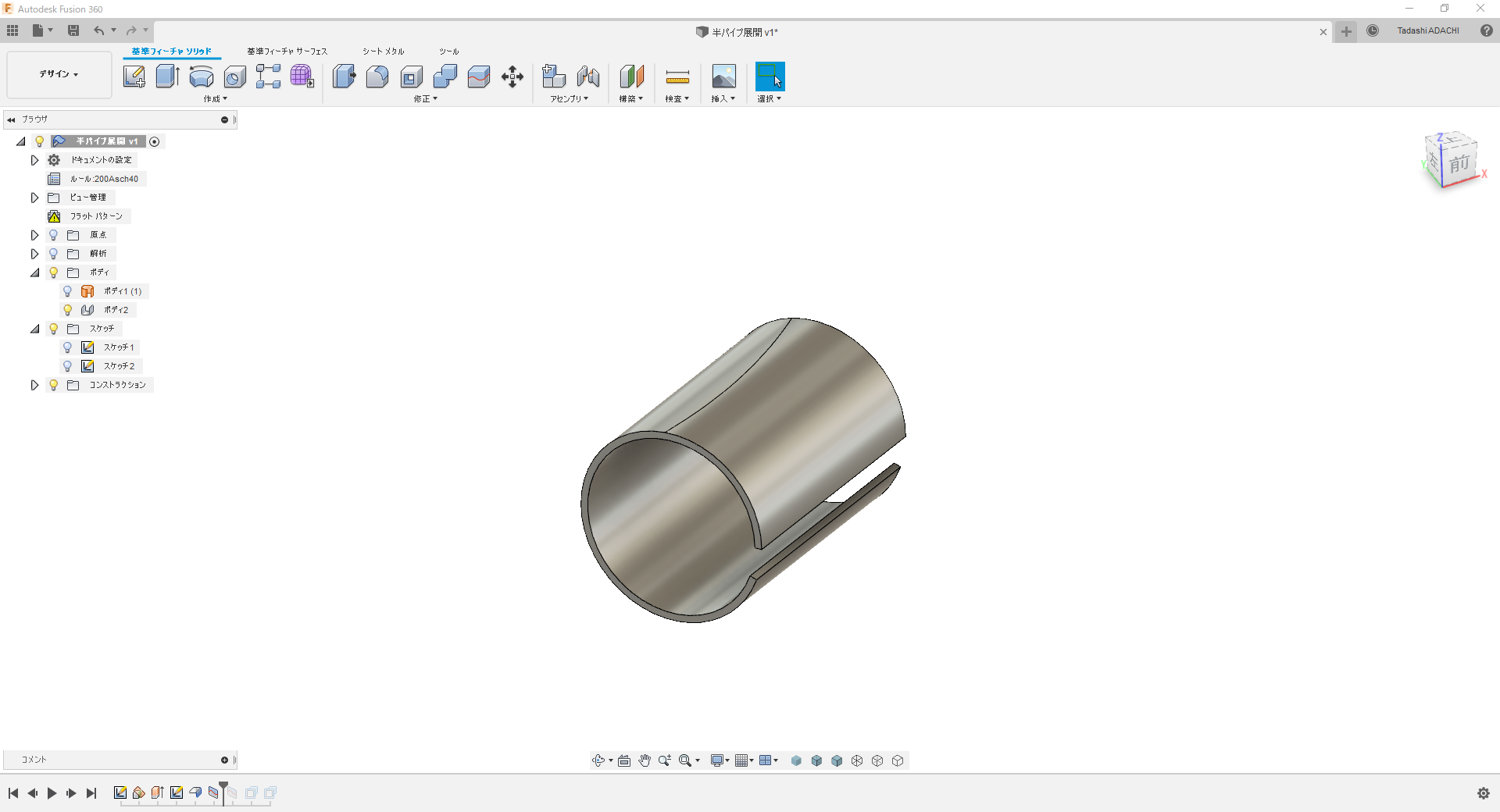Open the Rectangular Pattern tool
Viewport: 1500px width, 812px height.
tap(268, 77)
